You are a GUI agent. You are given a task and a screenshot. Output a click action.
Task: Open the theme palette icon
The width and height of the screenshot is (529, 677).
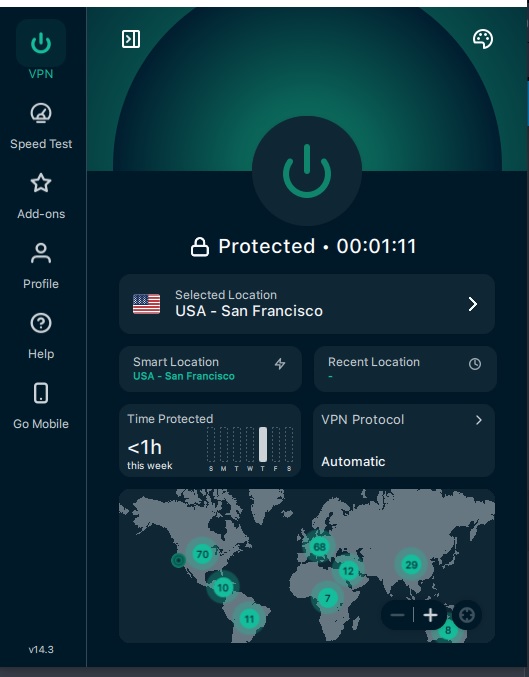tap(483, 39)
